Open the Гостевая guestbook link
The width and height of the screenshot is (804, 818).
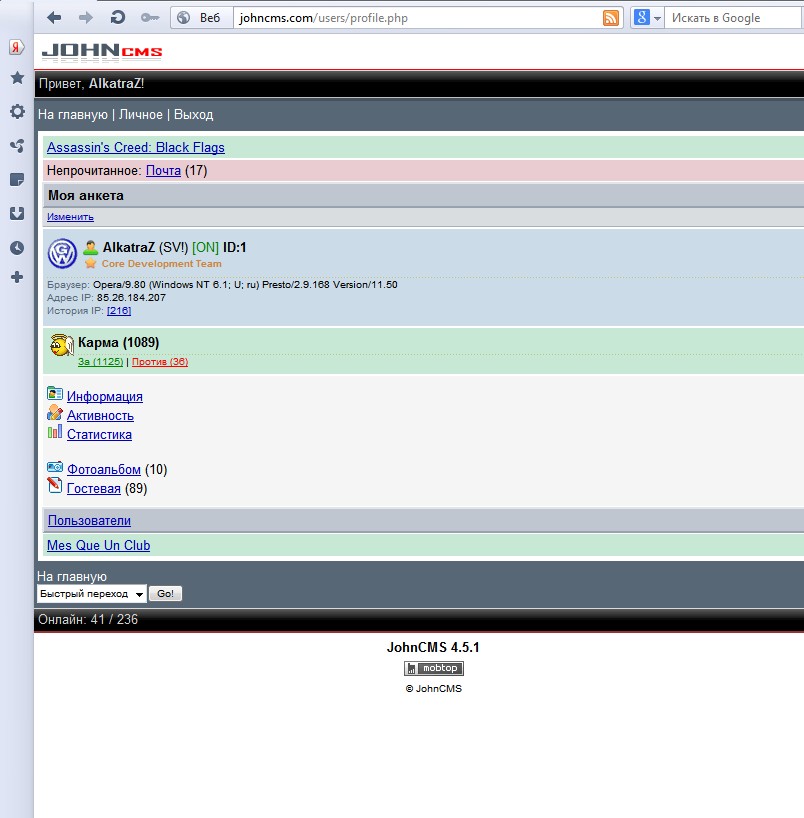tap(94, 489)
